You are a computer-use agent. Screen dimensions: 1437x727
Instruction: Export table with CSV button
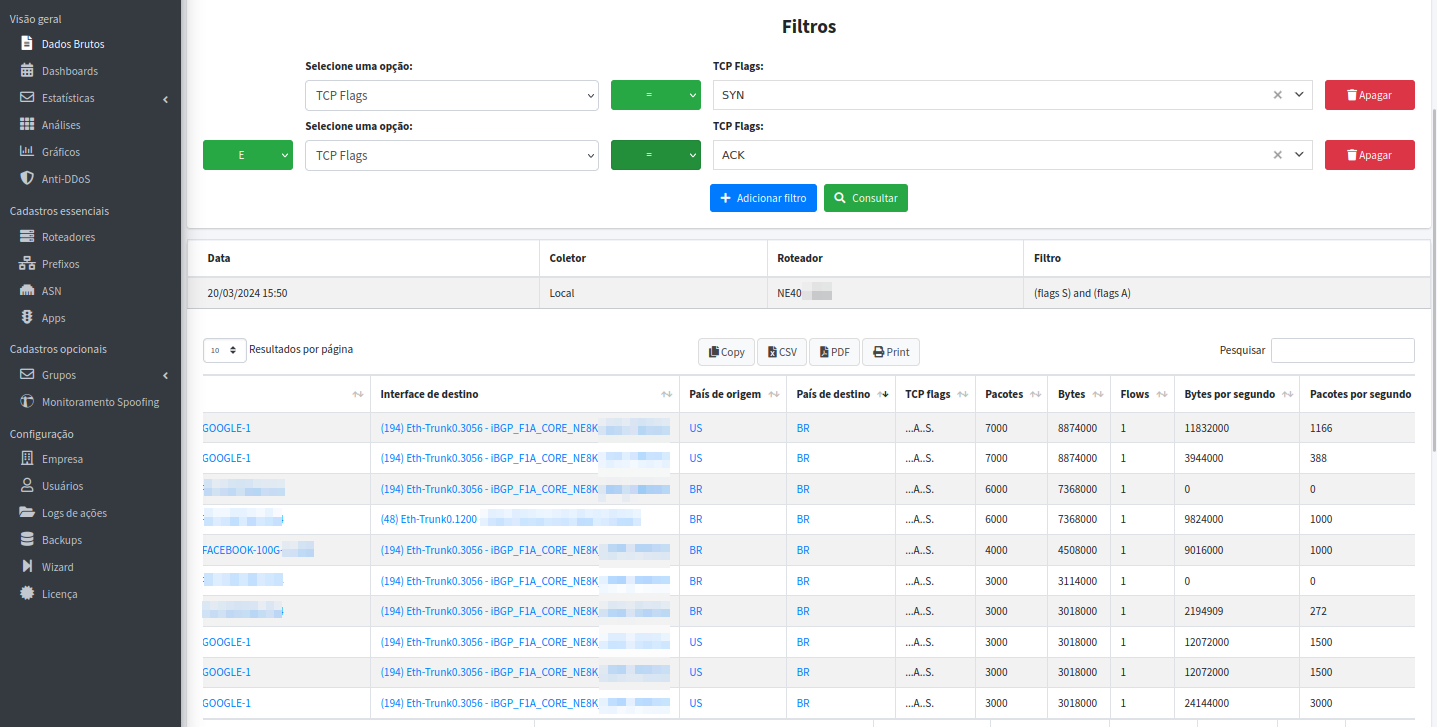[782, 352]
